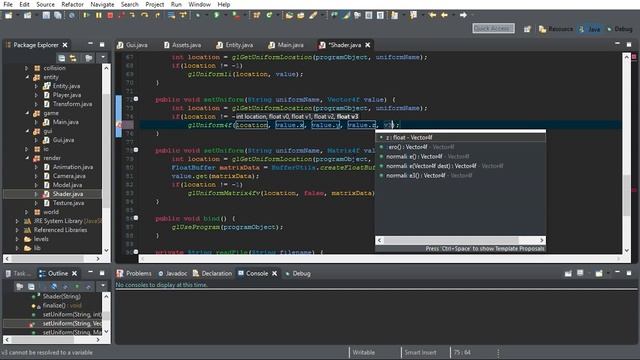This screenshot has height=360, width=640.
Task: Collapse the render package
Action: 27,158
